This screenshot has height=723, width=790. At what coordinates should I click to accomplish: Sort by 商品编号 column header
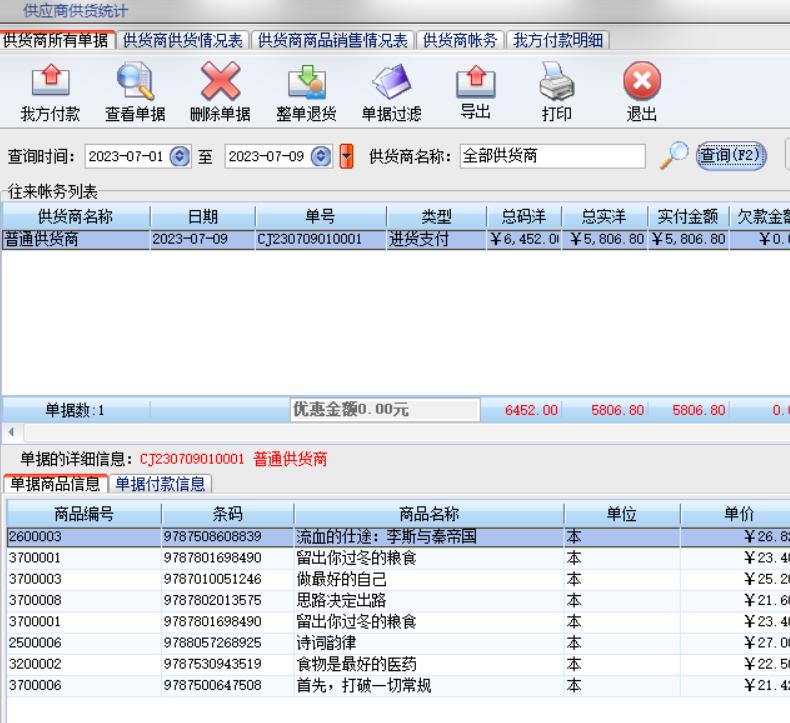84,514
